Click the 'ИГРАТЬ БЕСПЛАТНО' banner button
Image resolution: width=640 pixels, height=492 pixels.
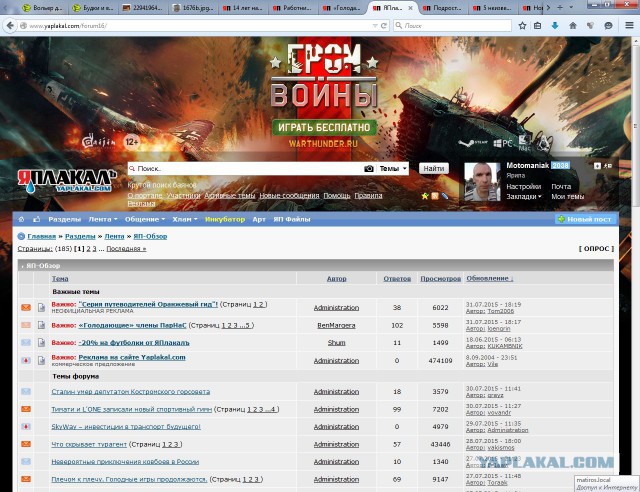click(x=324, y=127)
